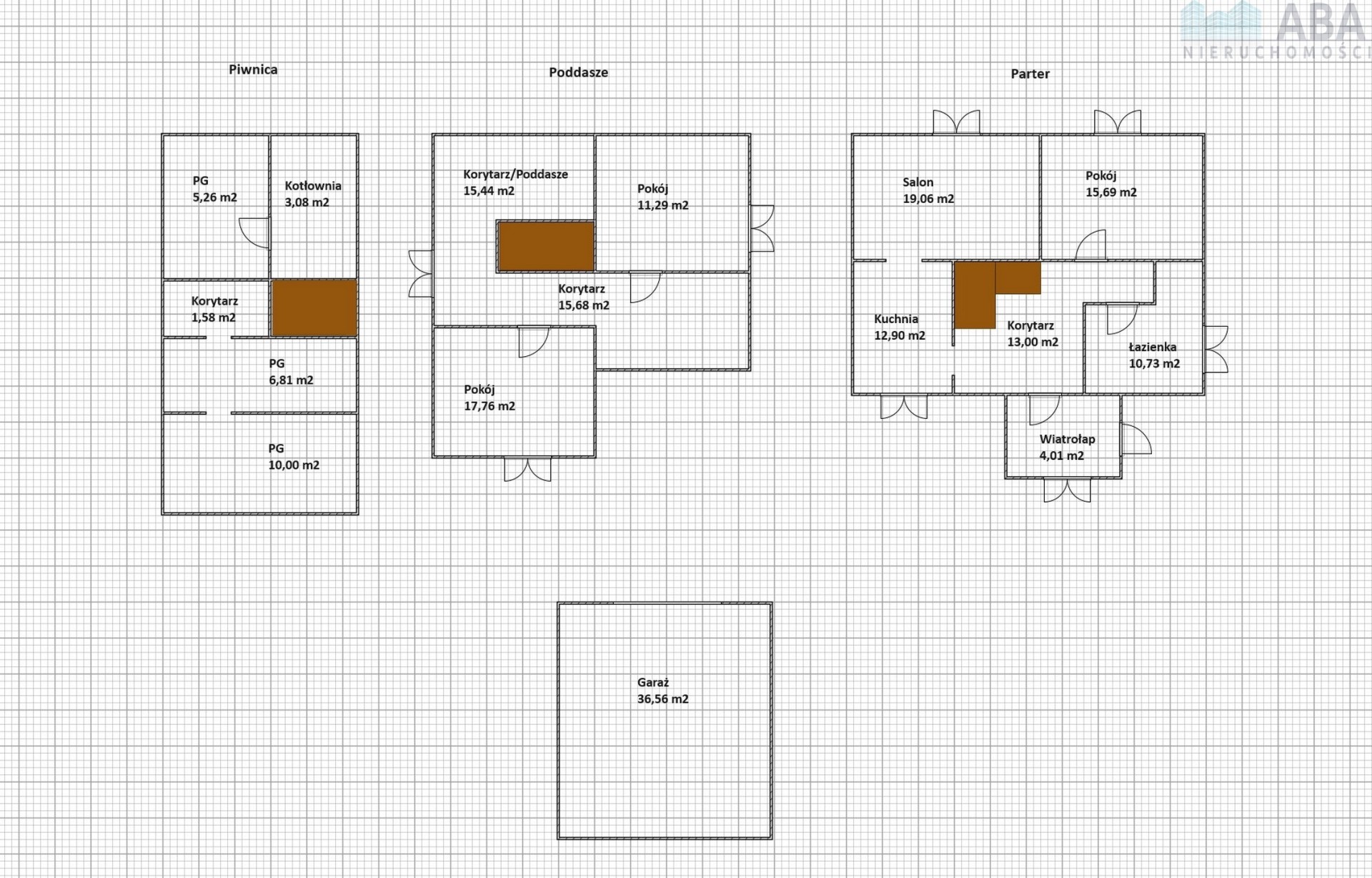This screenshot has width=1372, height=878.
Task: Click the Wiatrołap side door icon
Action: coord(1136,439)
